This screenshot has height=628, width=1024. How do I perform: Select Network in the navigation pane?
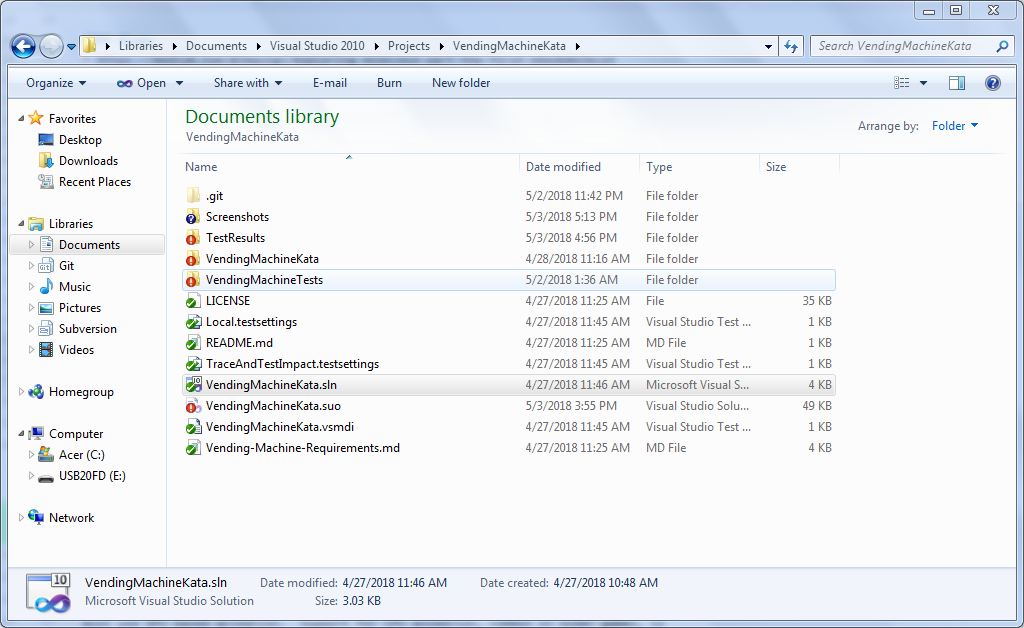(71, 517)
